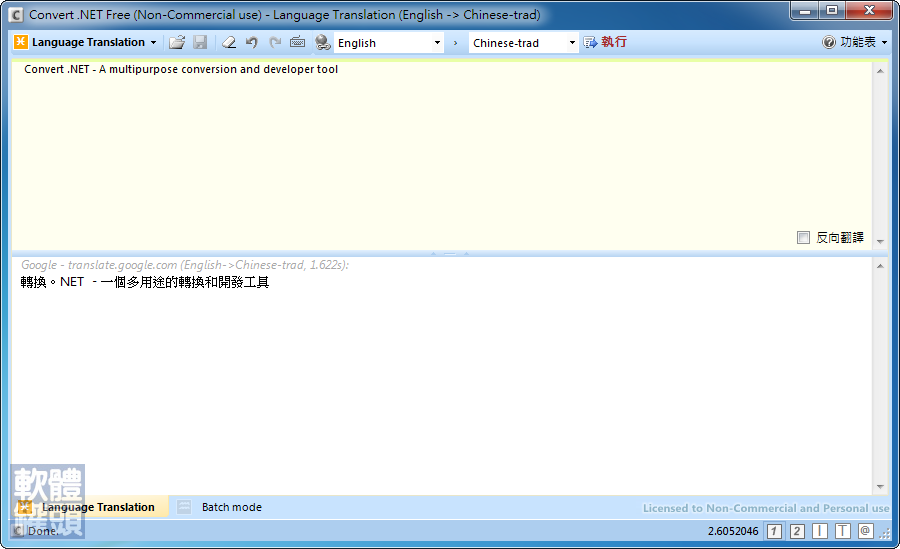Image resolution: width=900 pixels, height=549 pixels.
Task: Click the input pane scroll up arrow
Action: pyautogui.click(x=880, y=71)
